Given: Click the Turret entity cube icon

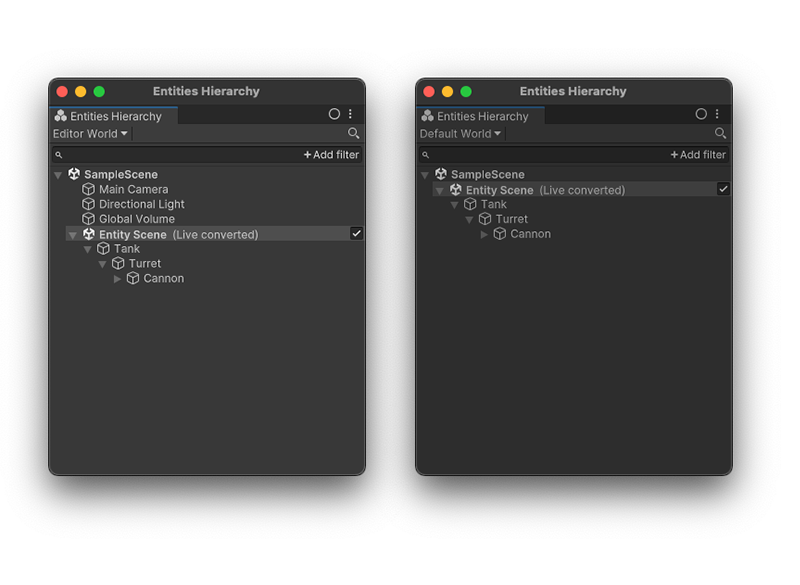Looking at the screenshot, I should point(120,263).
